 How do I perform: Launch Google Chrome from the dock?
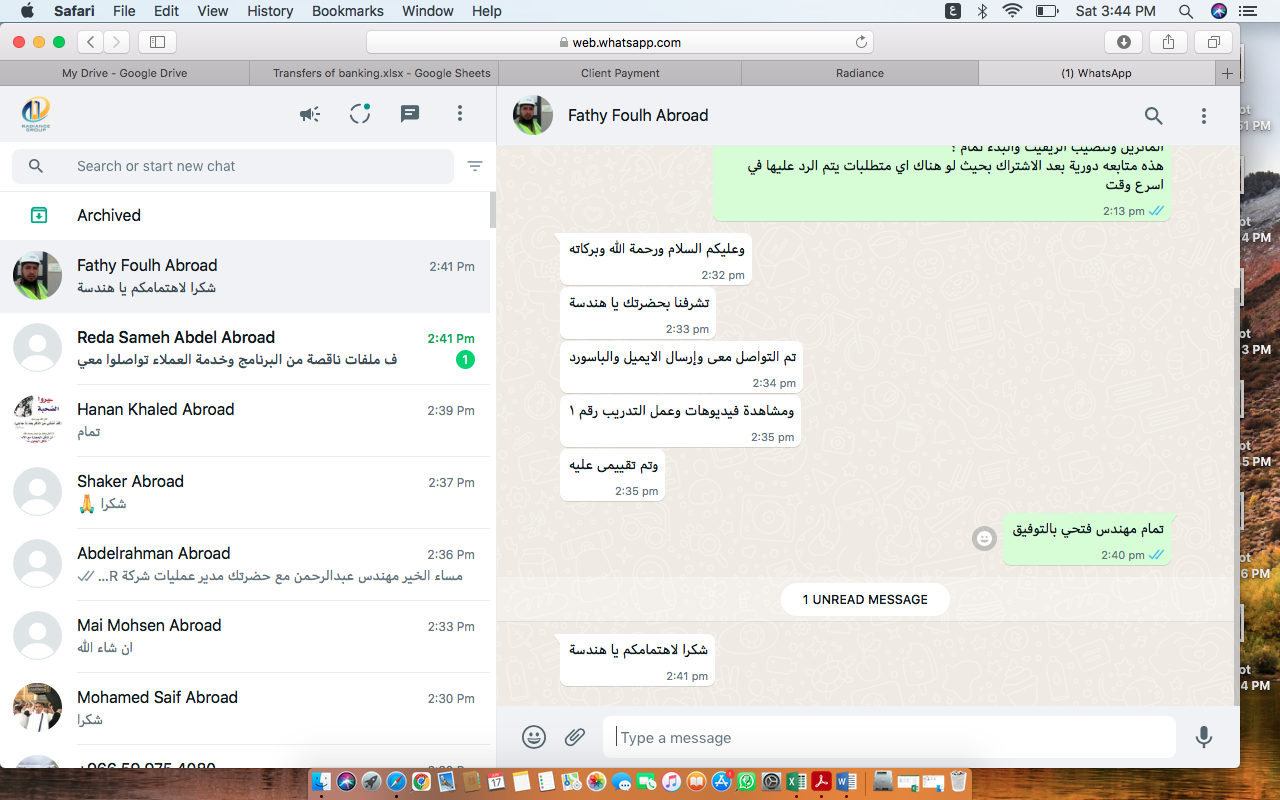coord(422,781)
